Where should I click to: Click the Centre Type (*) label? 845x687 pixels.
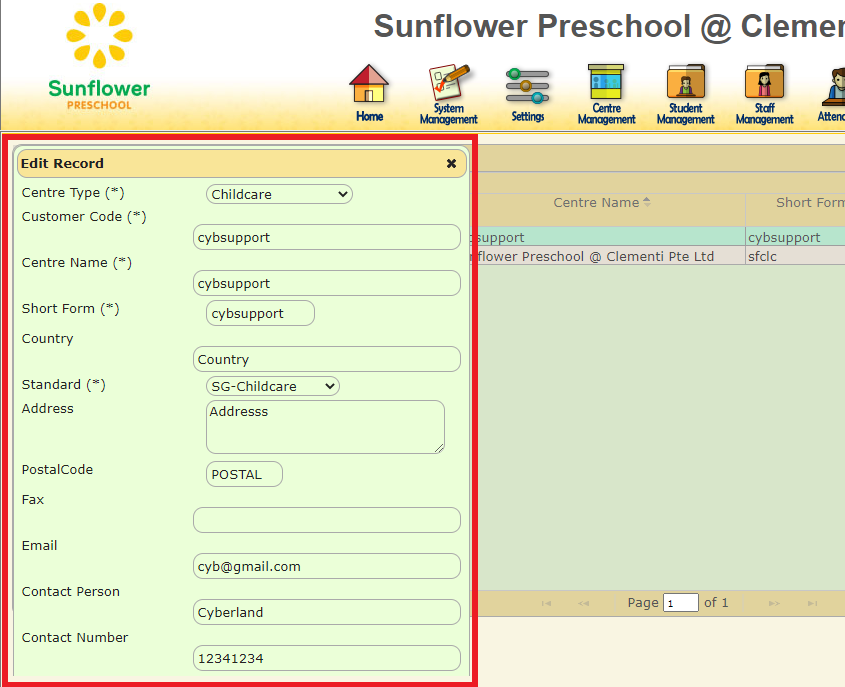pyautogui.click(x=73, y=192)
